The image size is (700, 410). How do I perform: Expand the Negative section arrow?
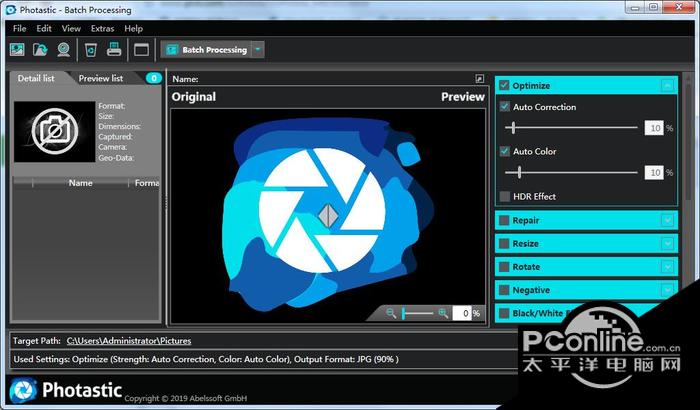(667, 290)
